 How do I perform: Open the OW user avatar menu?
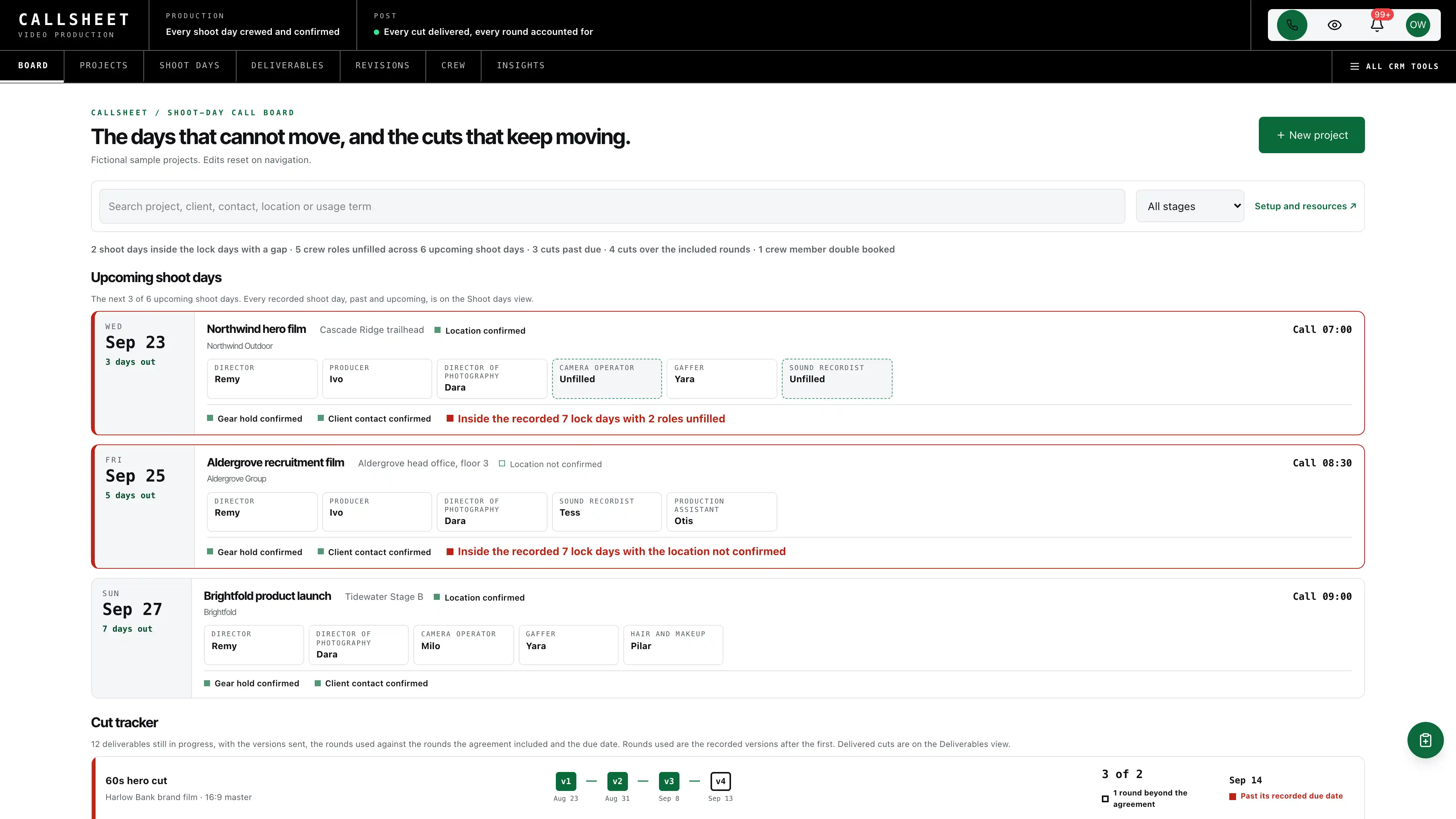coord(1418,25)
